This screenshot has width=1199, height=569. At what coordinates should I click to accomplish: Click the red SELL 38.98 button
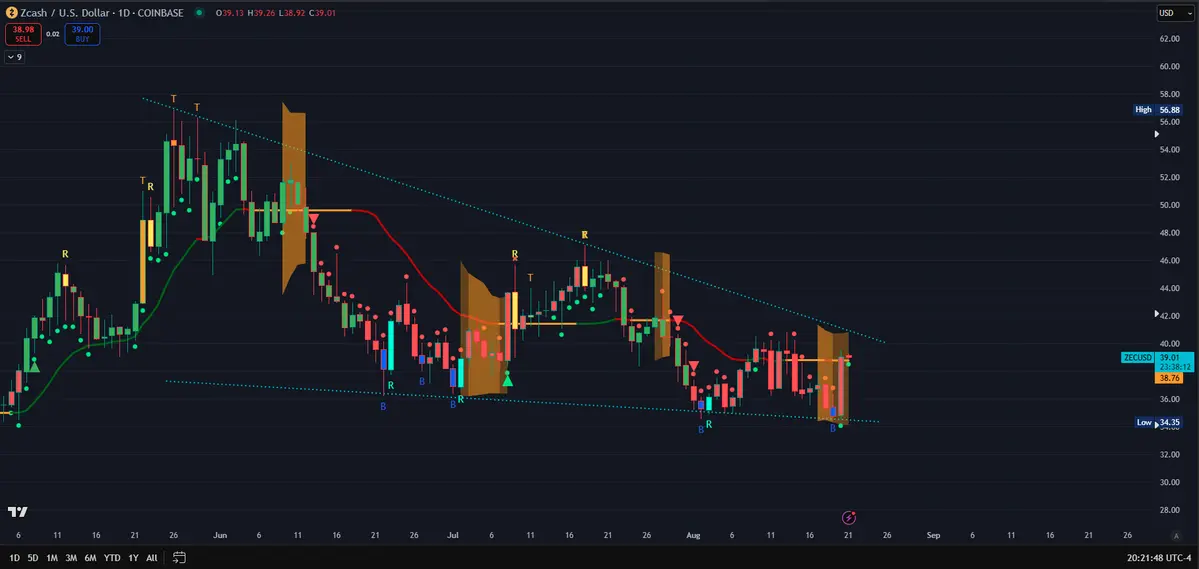(21, 34)
